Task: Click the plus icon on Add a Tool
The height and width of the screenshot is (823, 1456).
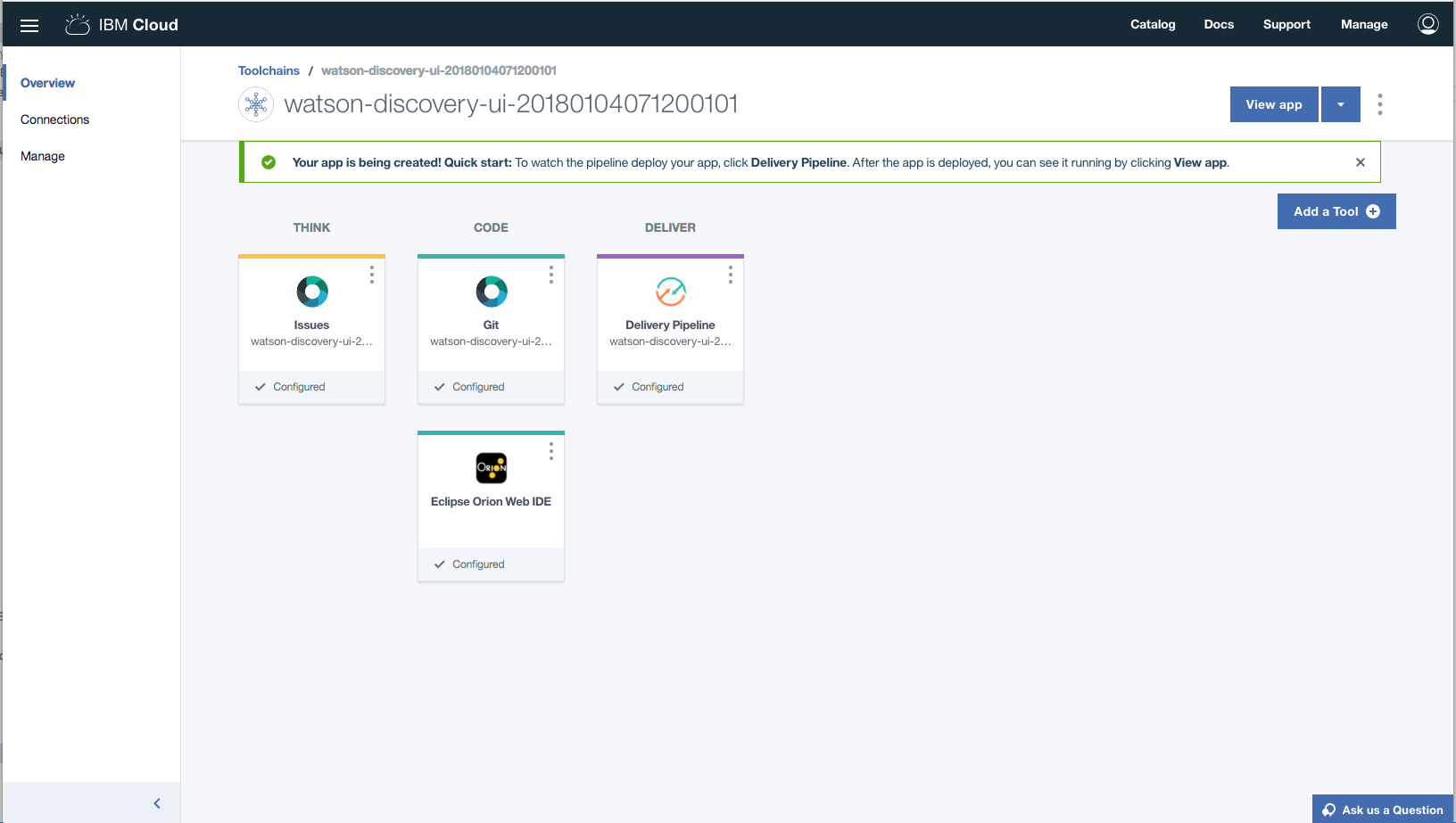Action: 1373,211
